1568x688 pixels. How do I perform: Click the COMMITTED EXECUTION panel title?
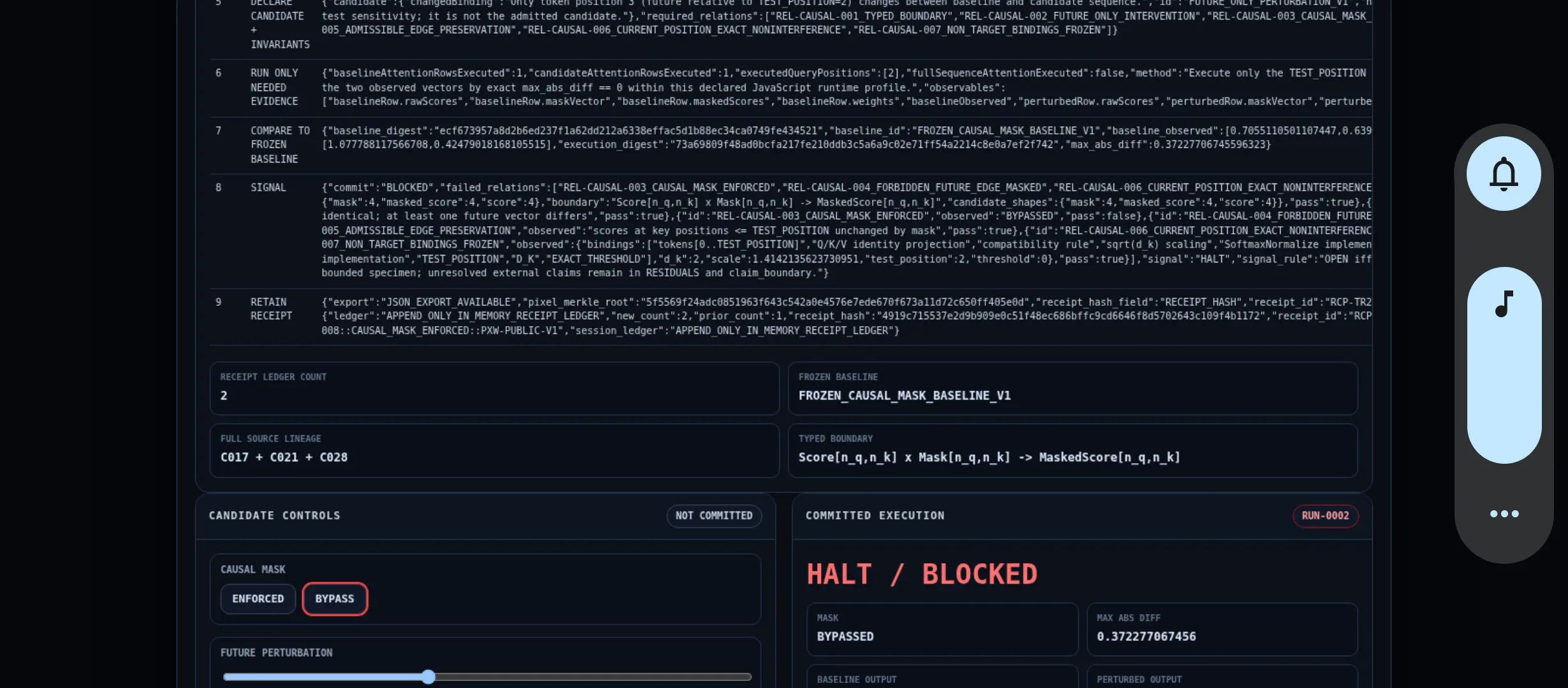click(875, 515)
